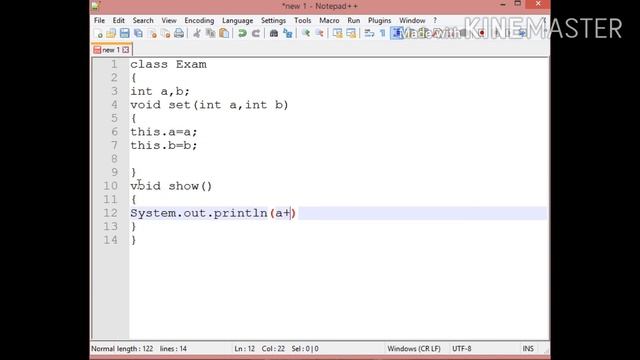Start macro recording with red dot icon

[482, 33]
